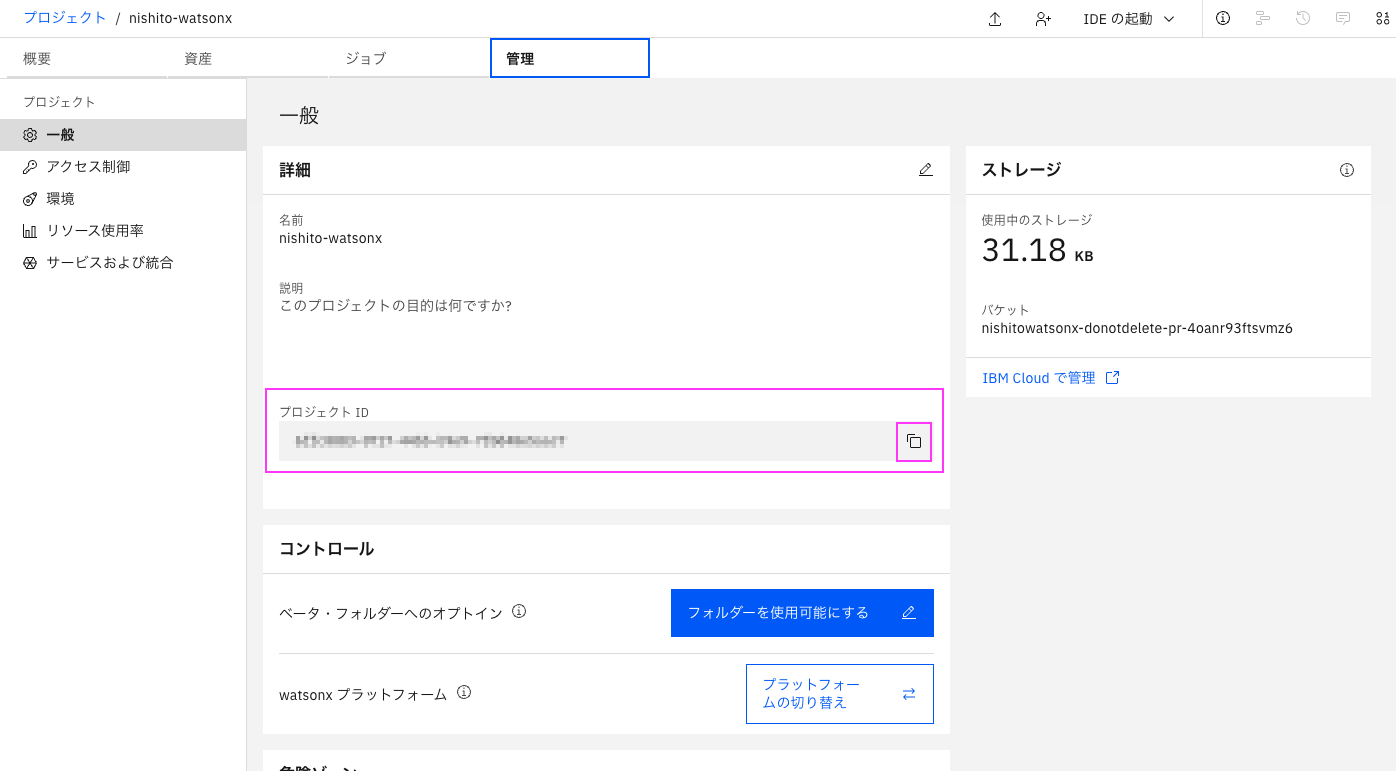Open the IDE の起動 dropdown

(x=1129, y=19)
